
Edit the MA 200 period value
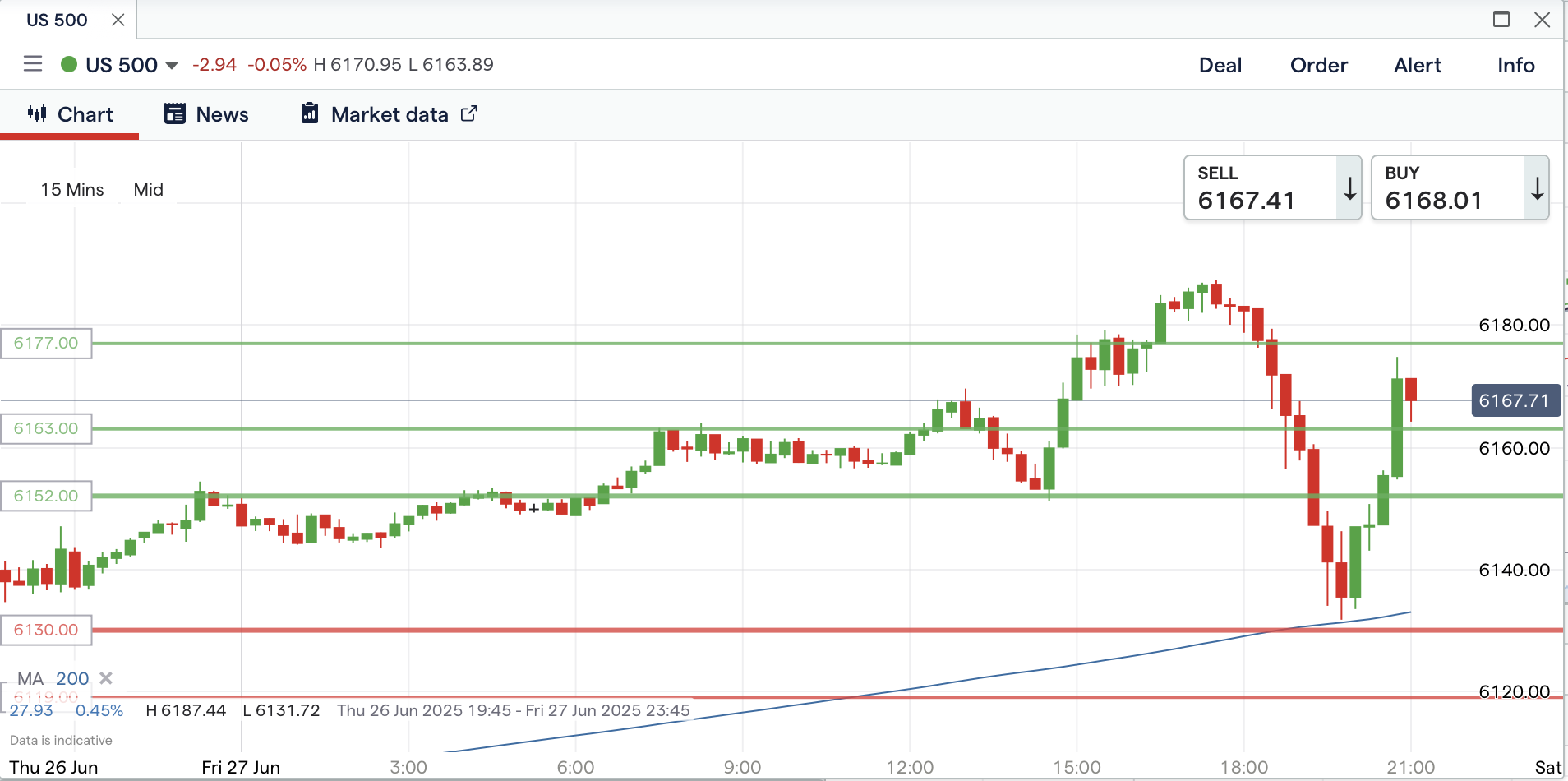tap(72, 678)
